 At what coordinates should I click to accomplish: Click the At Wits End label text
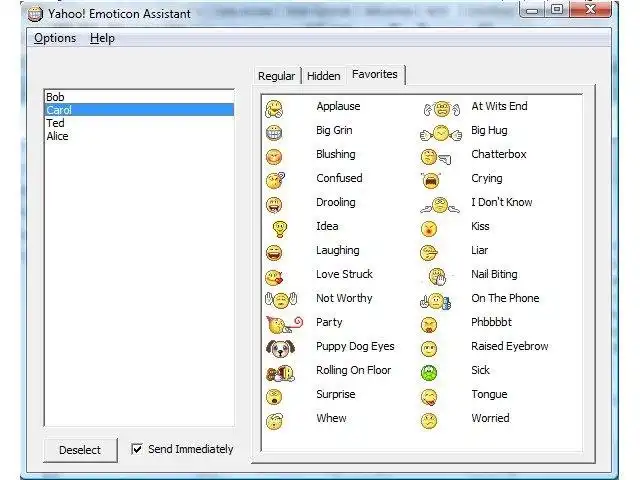[x=500, y=106]
